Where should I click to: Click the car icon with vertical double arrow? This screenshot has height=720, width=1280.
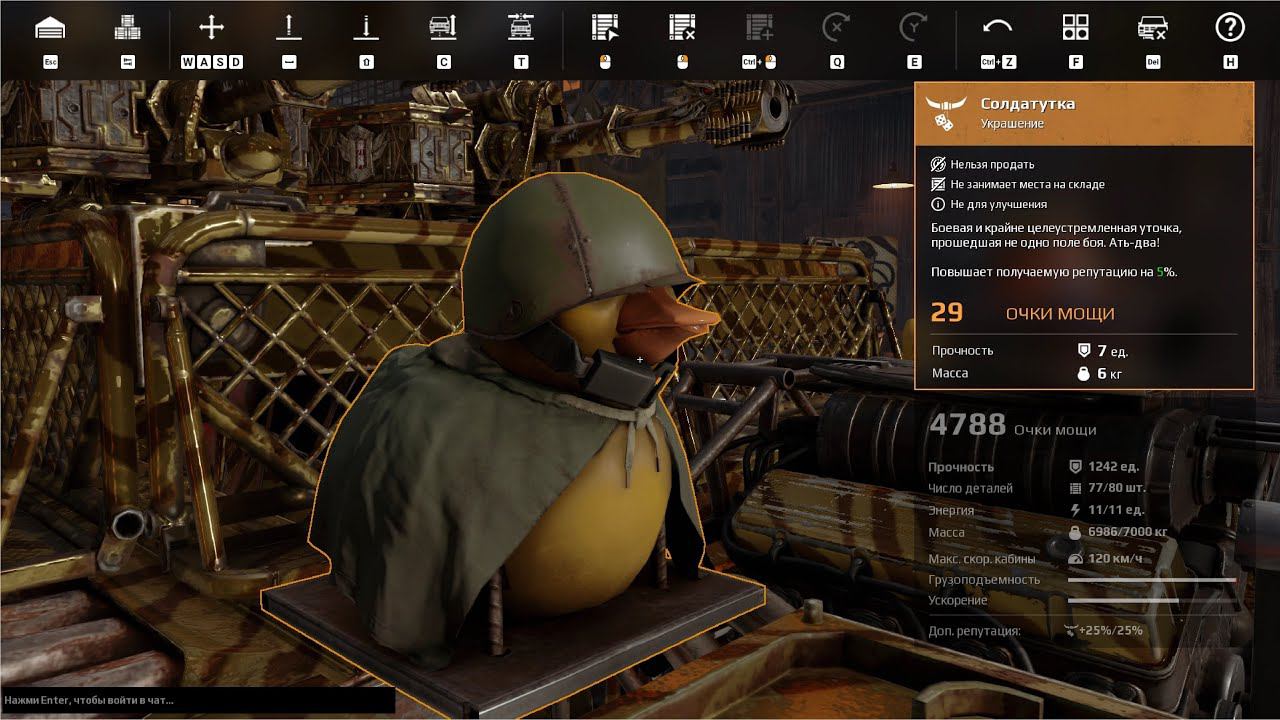pyautogui.click(x=444, y=28)
